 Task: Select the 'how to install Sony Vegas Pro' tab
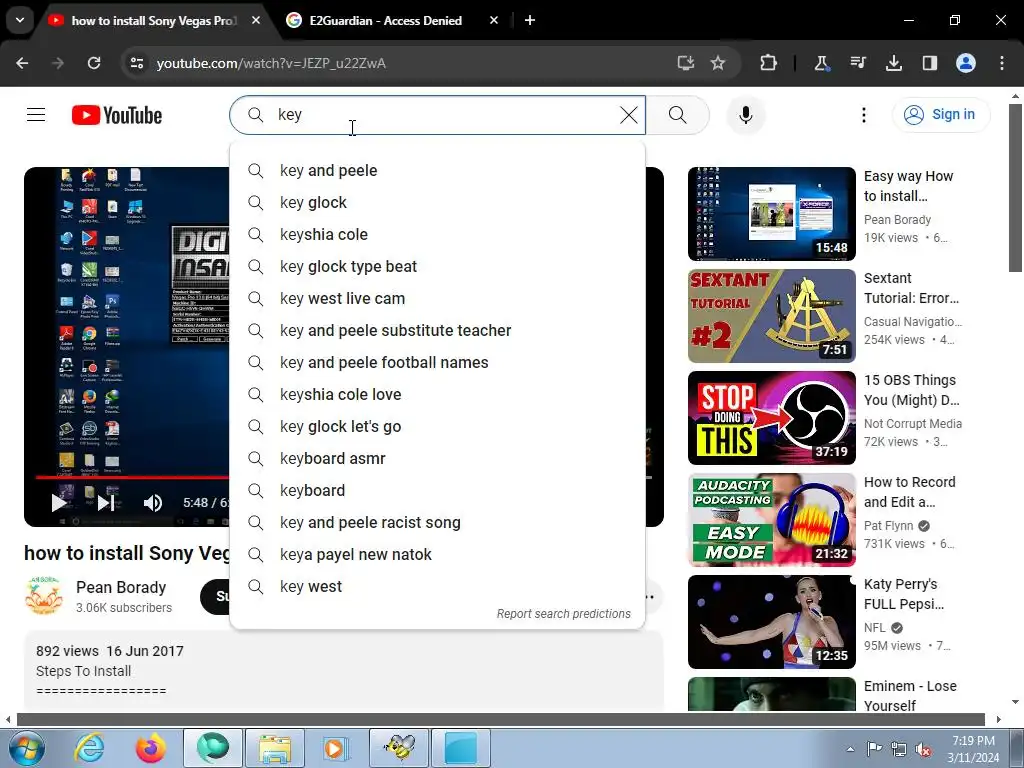click(x=153, y=21)
